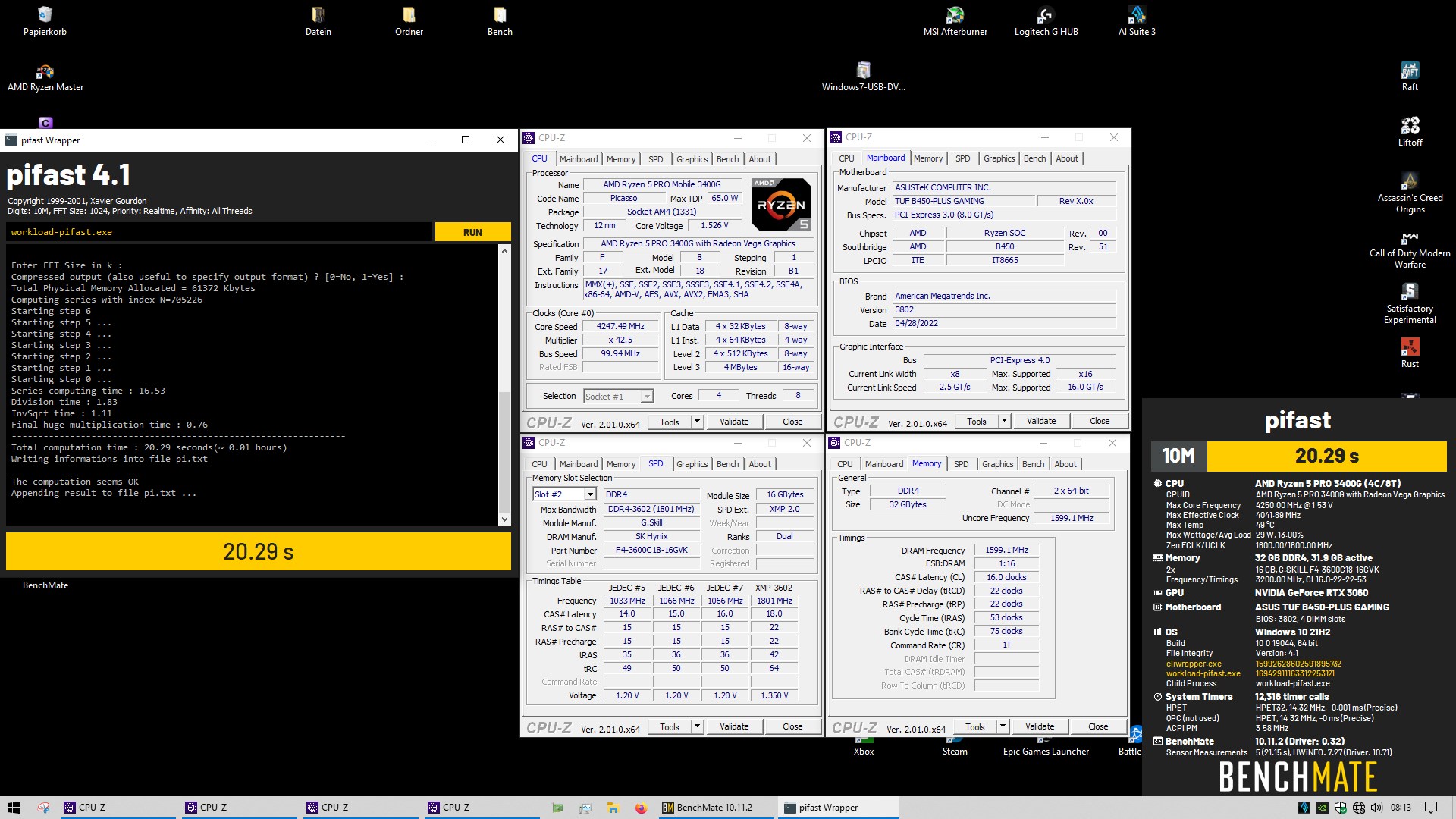The height and width of the screenshot is (819, 1456).
Task: Expand Tools arrow in CPU-Z SPD window
Action: [697, 726]
